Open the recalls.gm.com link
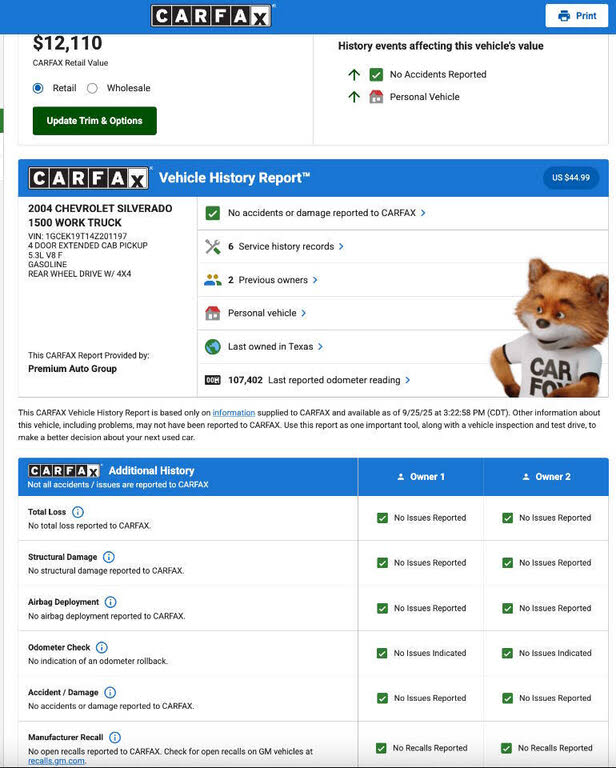The width and height of the screenshot is (616, 768). [56, 761]
